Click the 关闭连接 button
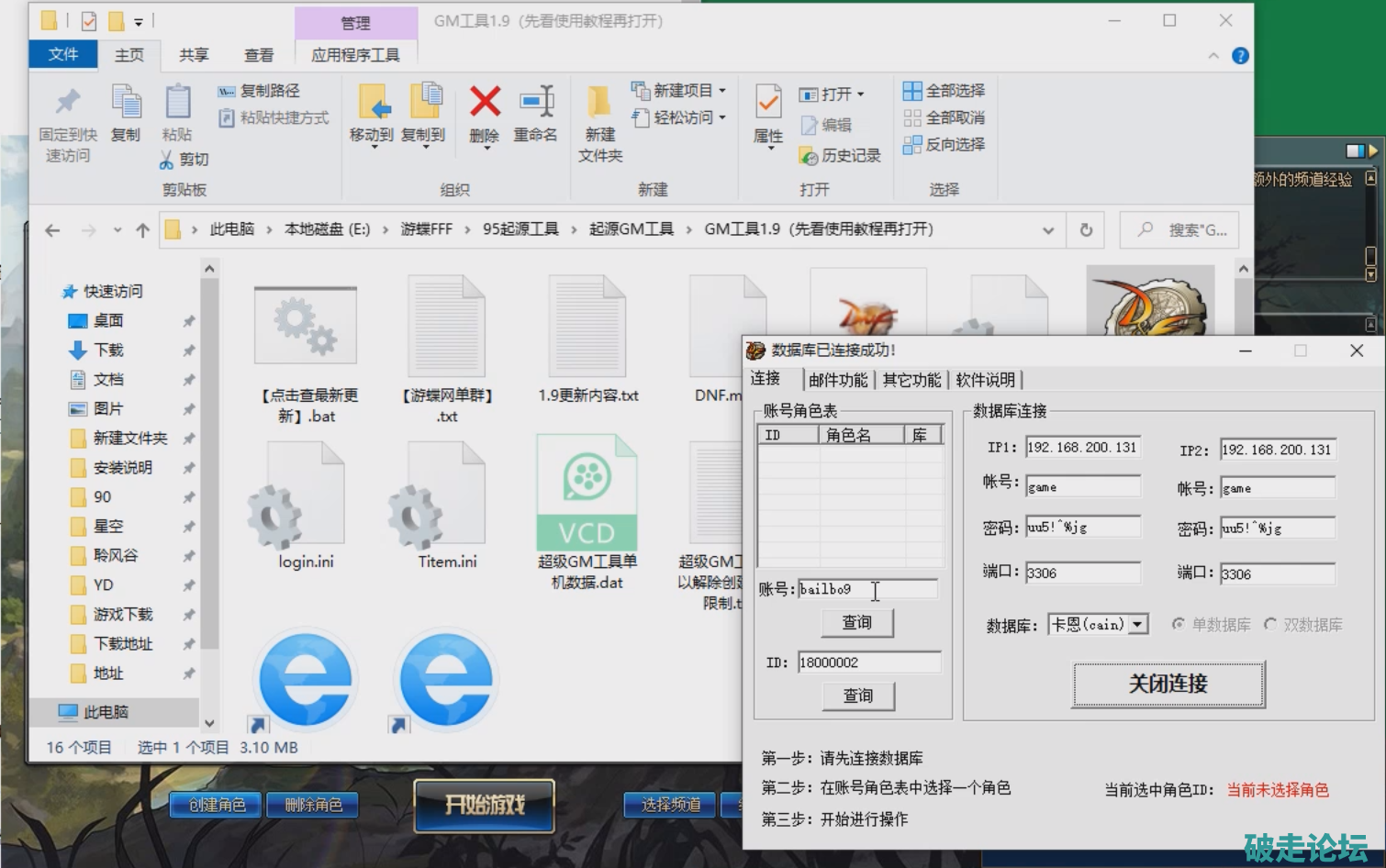The height and width of the screenshot is (868, 1386). 1168,684
